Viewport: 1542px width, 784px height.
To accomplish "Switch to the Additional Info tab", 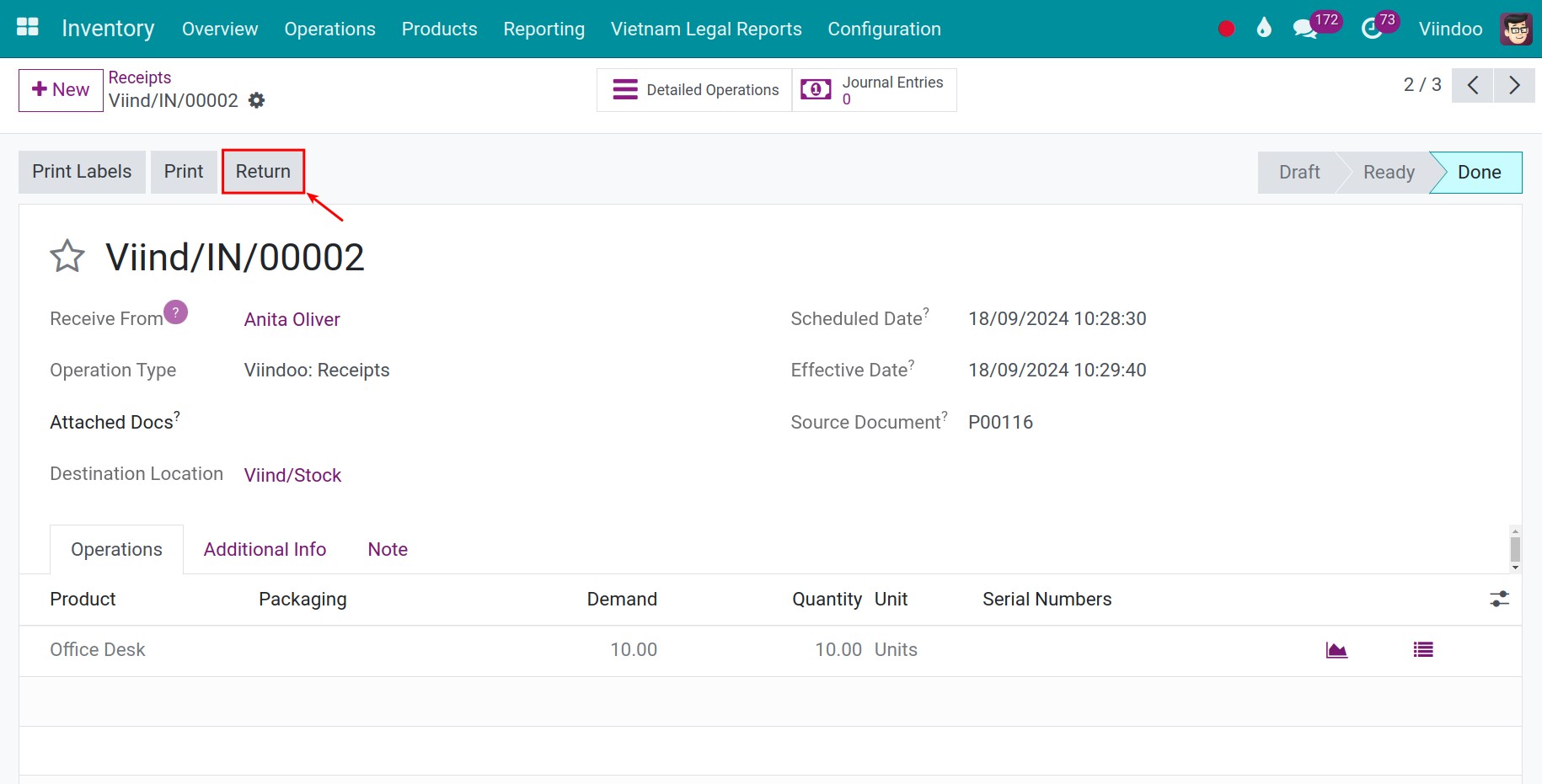I will (265, 550).
